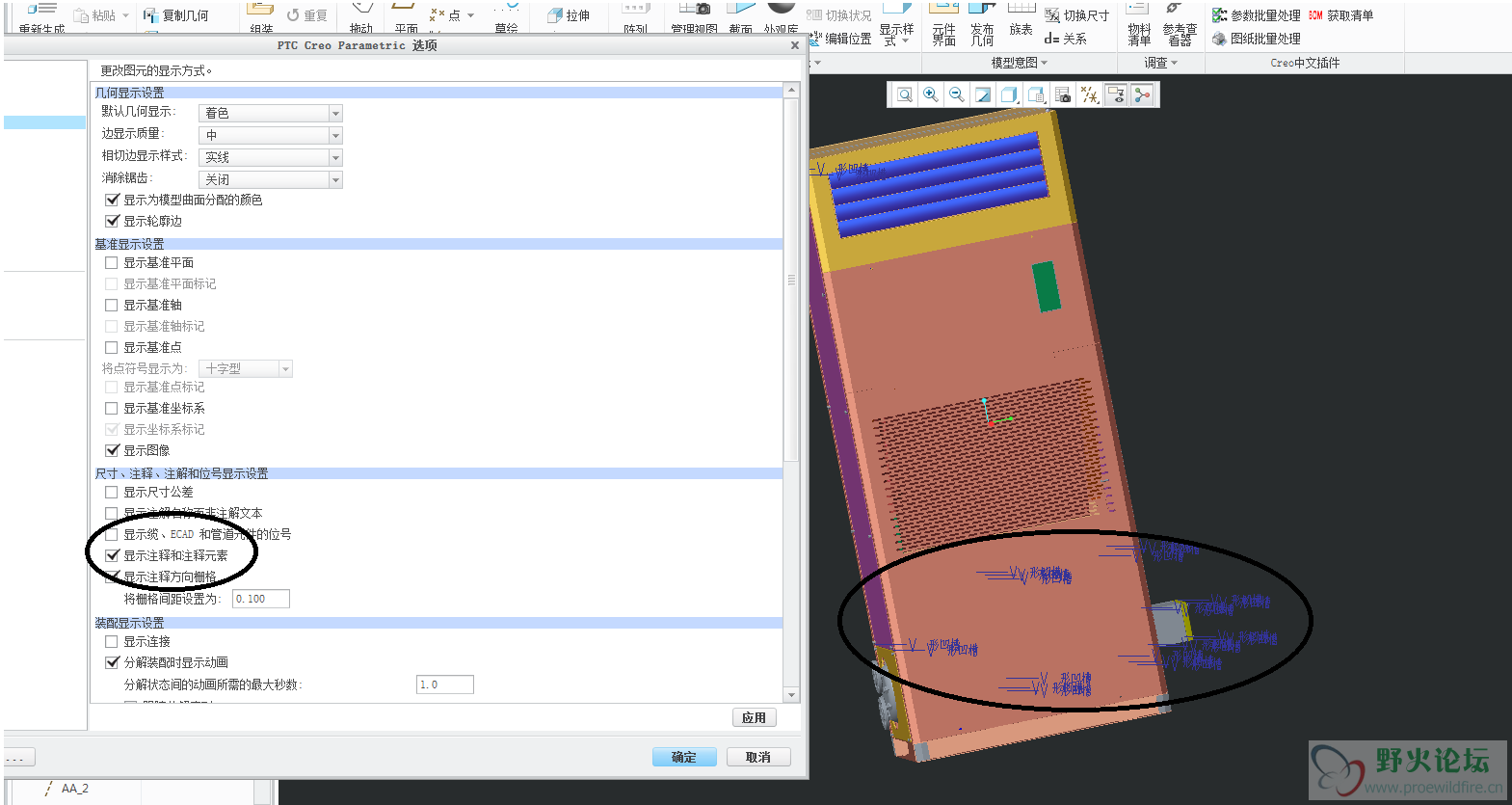The image size is (1512, 805).
Task: Enable the 显示尺寸公差 checkbox
Action: pos(112,493)
